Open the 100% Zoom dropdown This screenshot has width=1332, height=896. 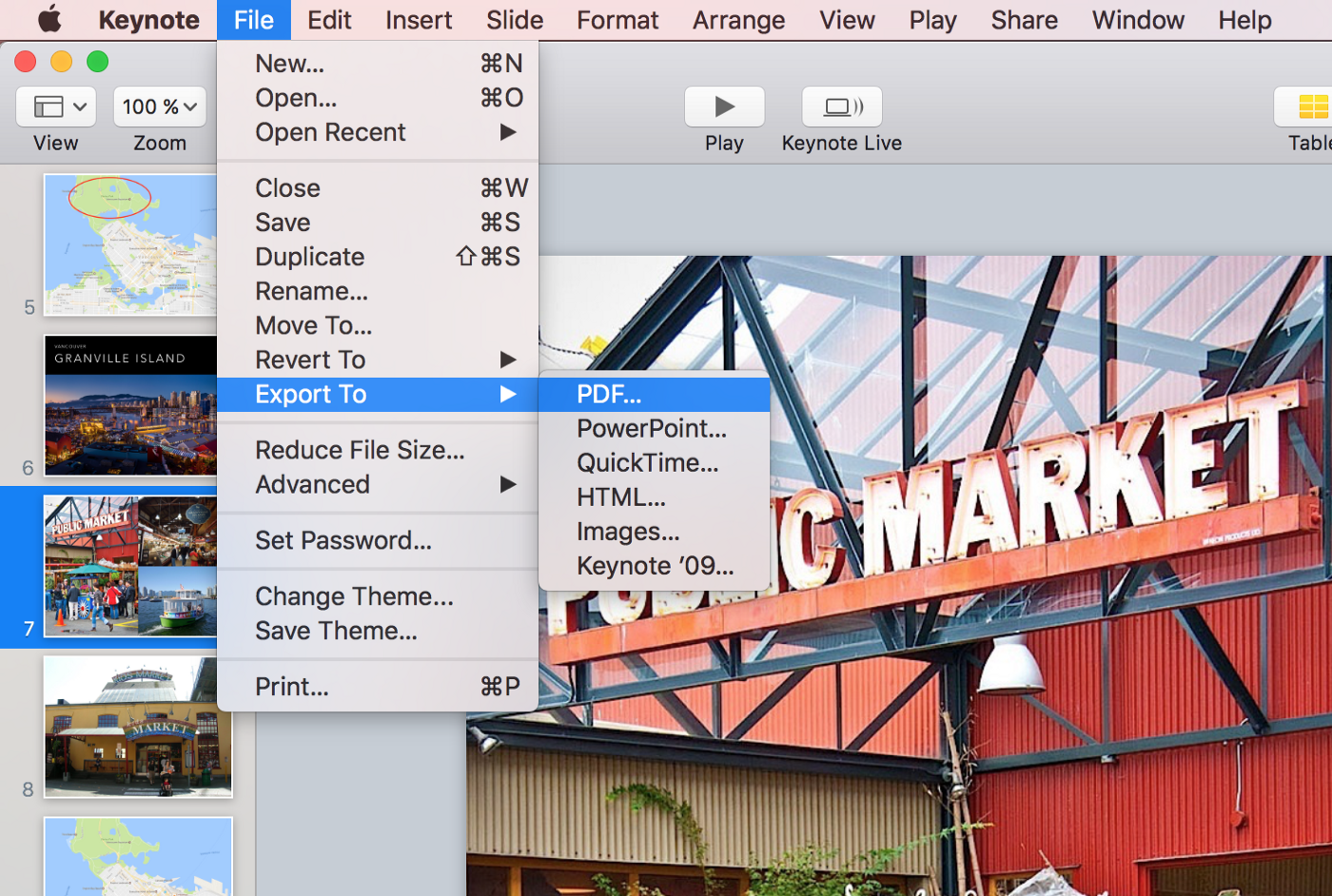(x=160, y=107)
